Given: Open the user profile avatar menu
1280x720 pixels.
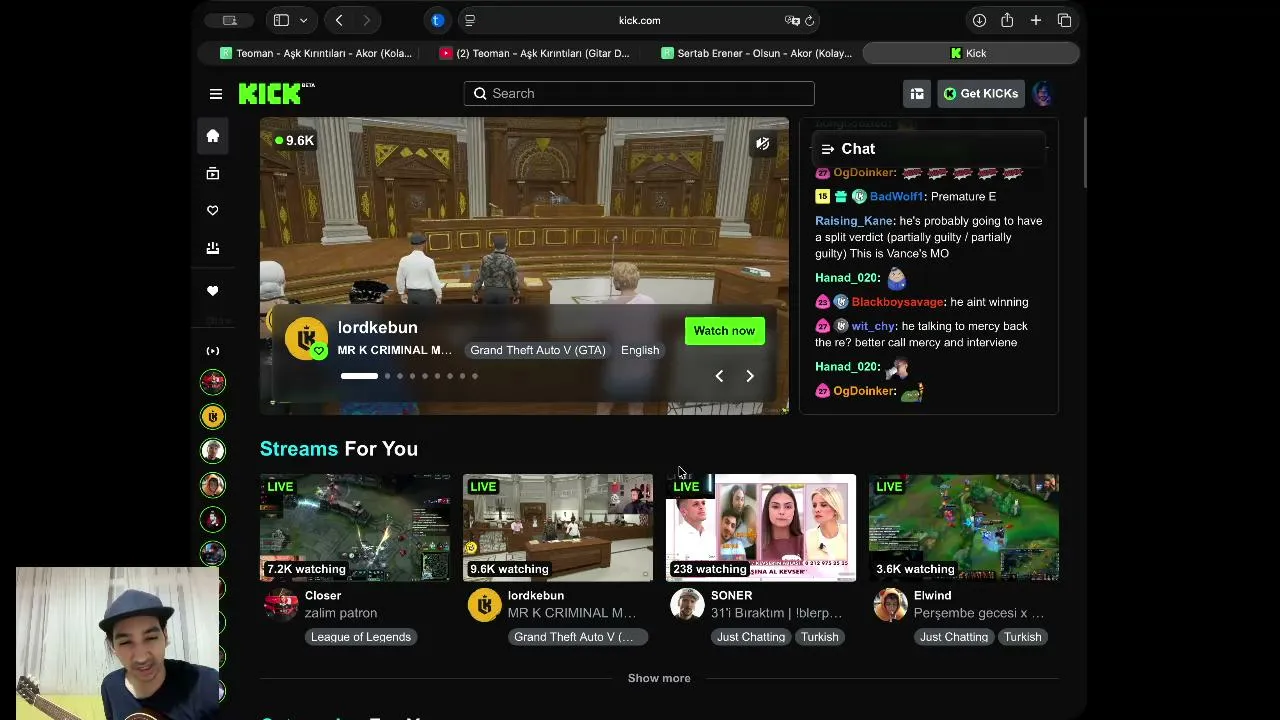Looking at the screenshot, I should click(x=1042, y=94).
